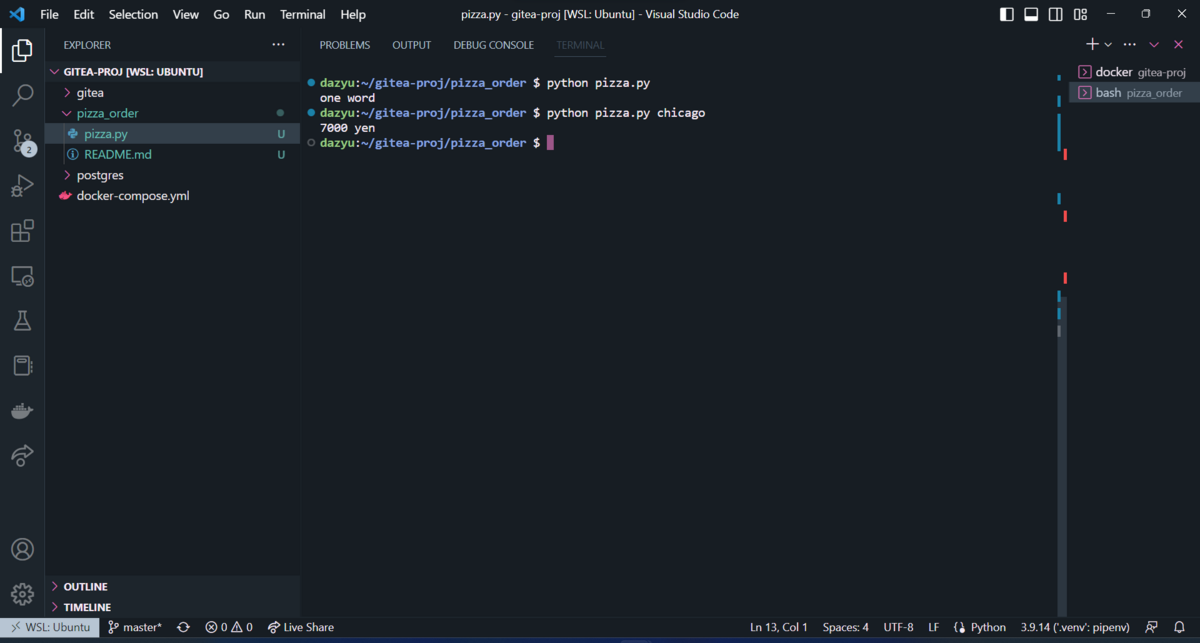Click the WSL: Ubuntu remote indicator
Screen dimensions: 1200x643
[x=50, y=627]
